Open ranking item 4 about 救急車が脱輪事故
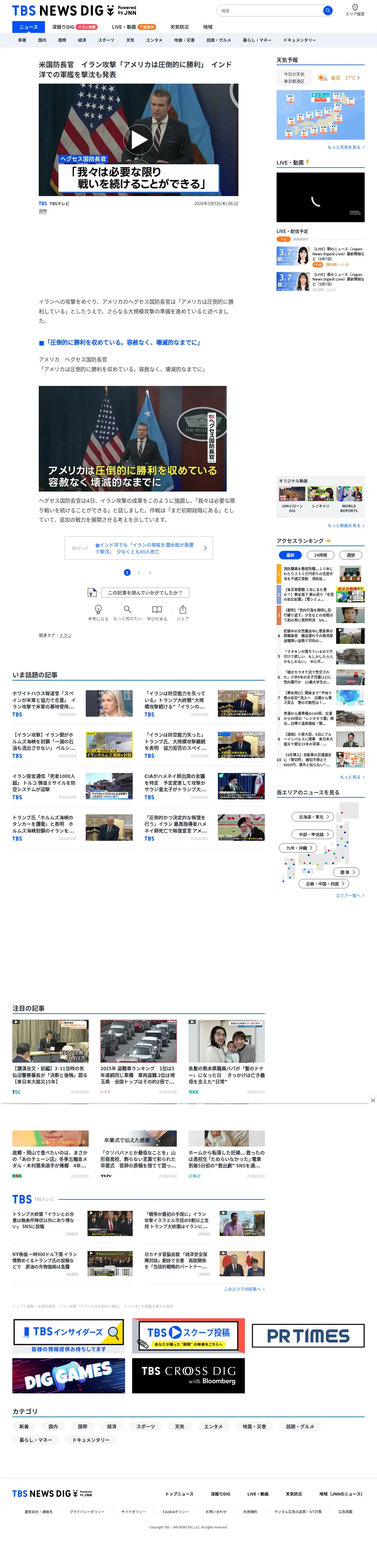The width and height of the screenshot is (377, 1568). tap(320, 636)
